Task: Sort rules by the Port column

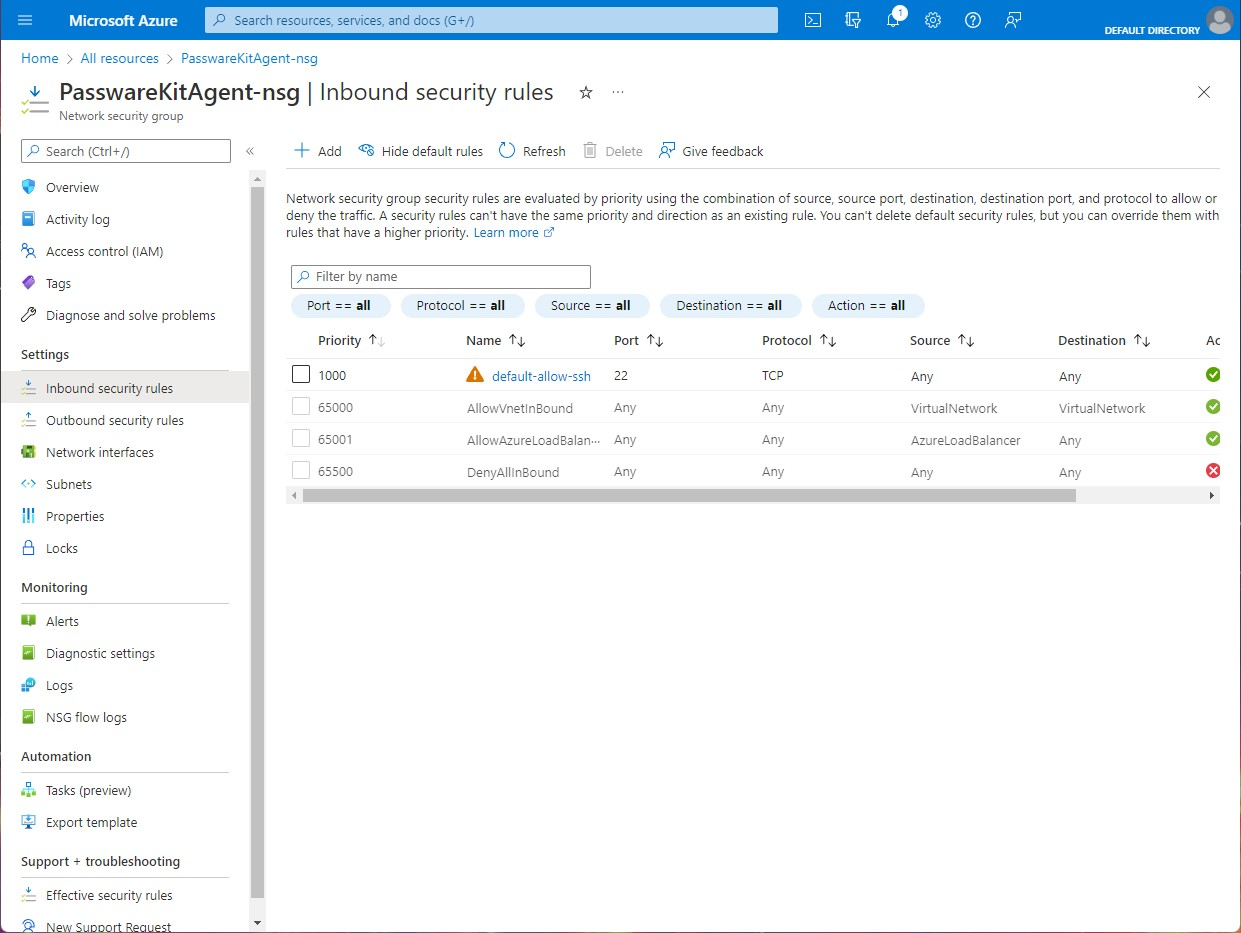Action: pos(639,341)
